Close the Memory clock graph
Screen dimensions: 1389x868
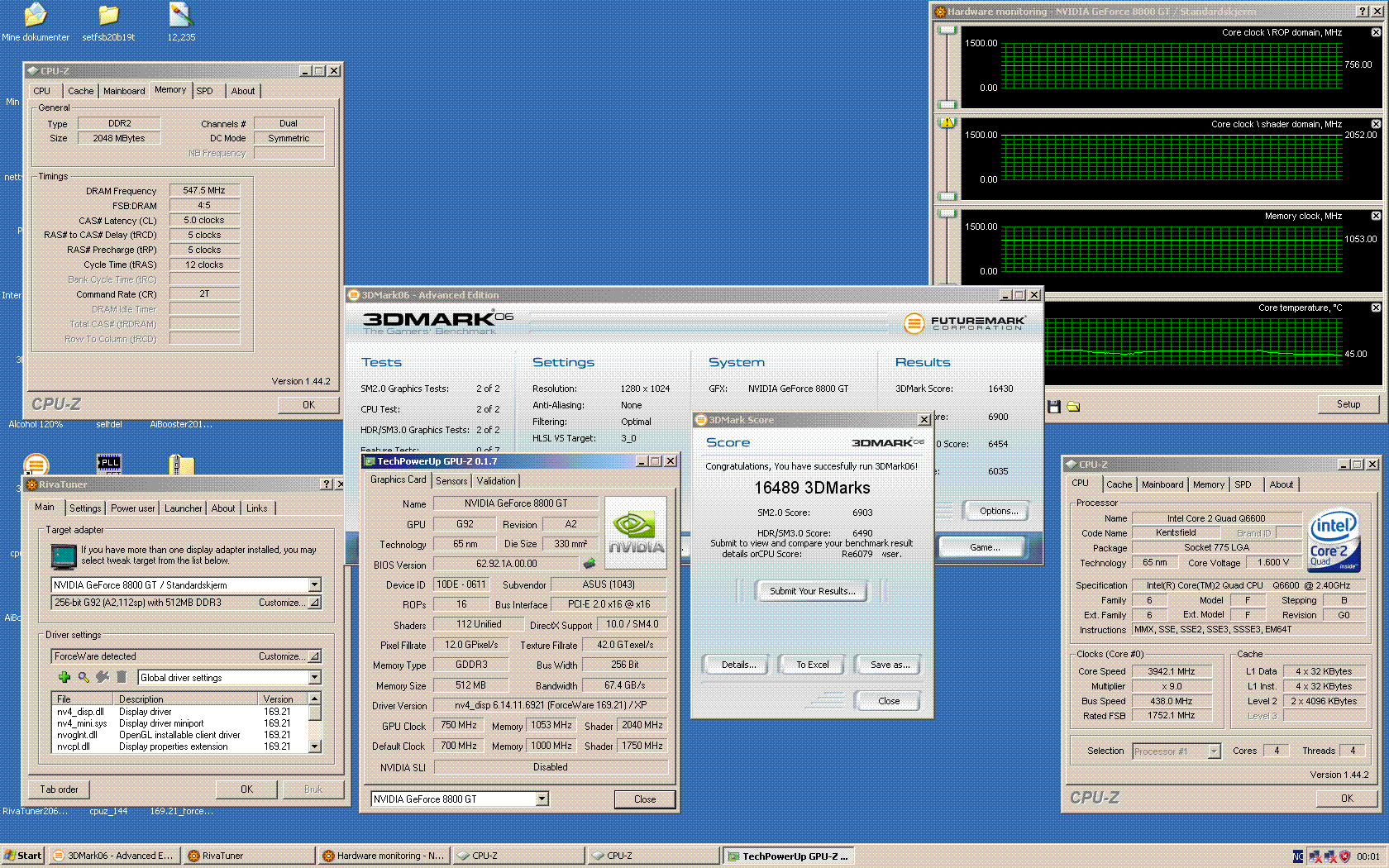(1376, 216)
